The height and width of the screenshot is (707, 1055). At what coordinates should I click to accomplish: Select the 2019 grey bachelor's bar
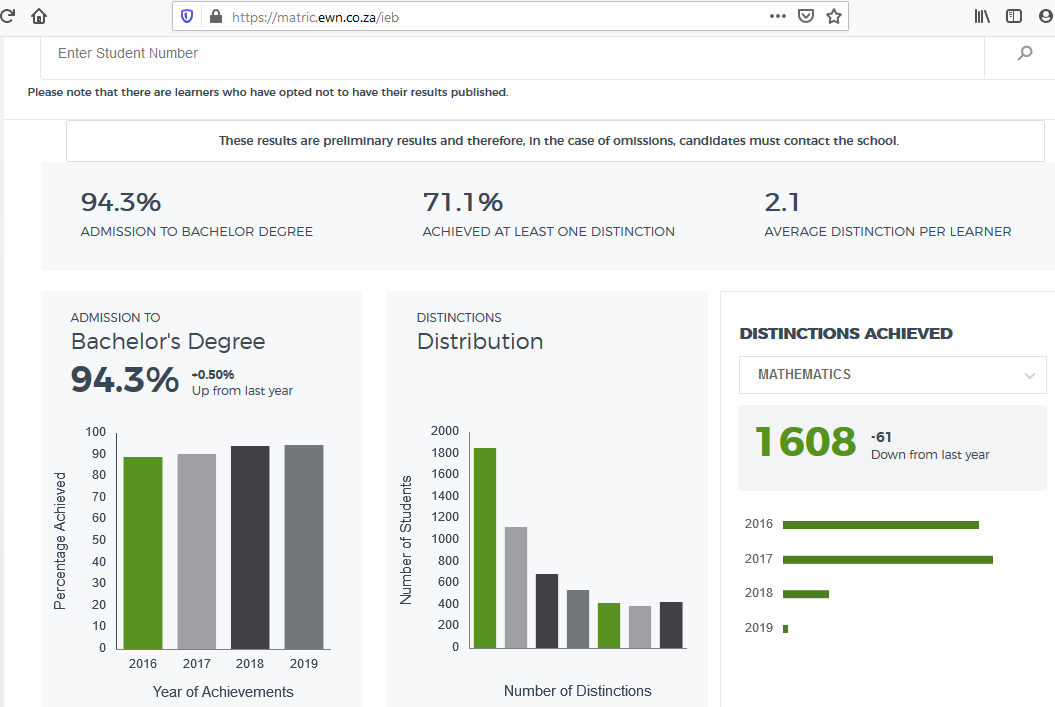pos(303,547)
